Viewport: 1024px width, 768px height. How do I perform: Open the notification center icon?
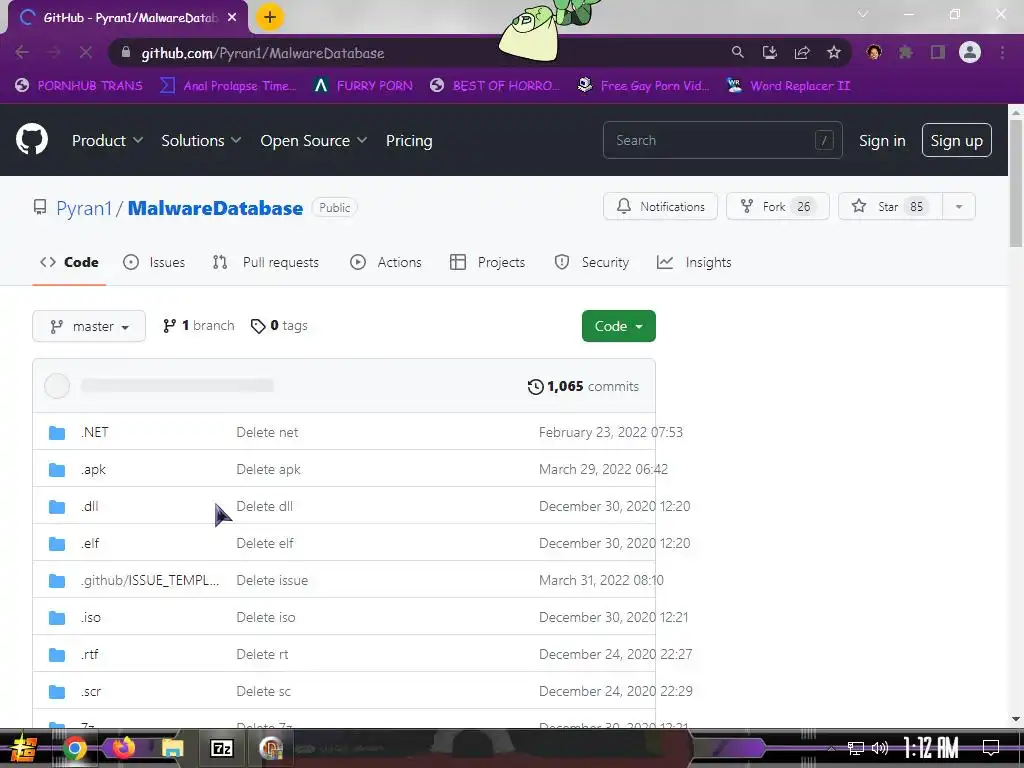(991, 748)
